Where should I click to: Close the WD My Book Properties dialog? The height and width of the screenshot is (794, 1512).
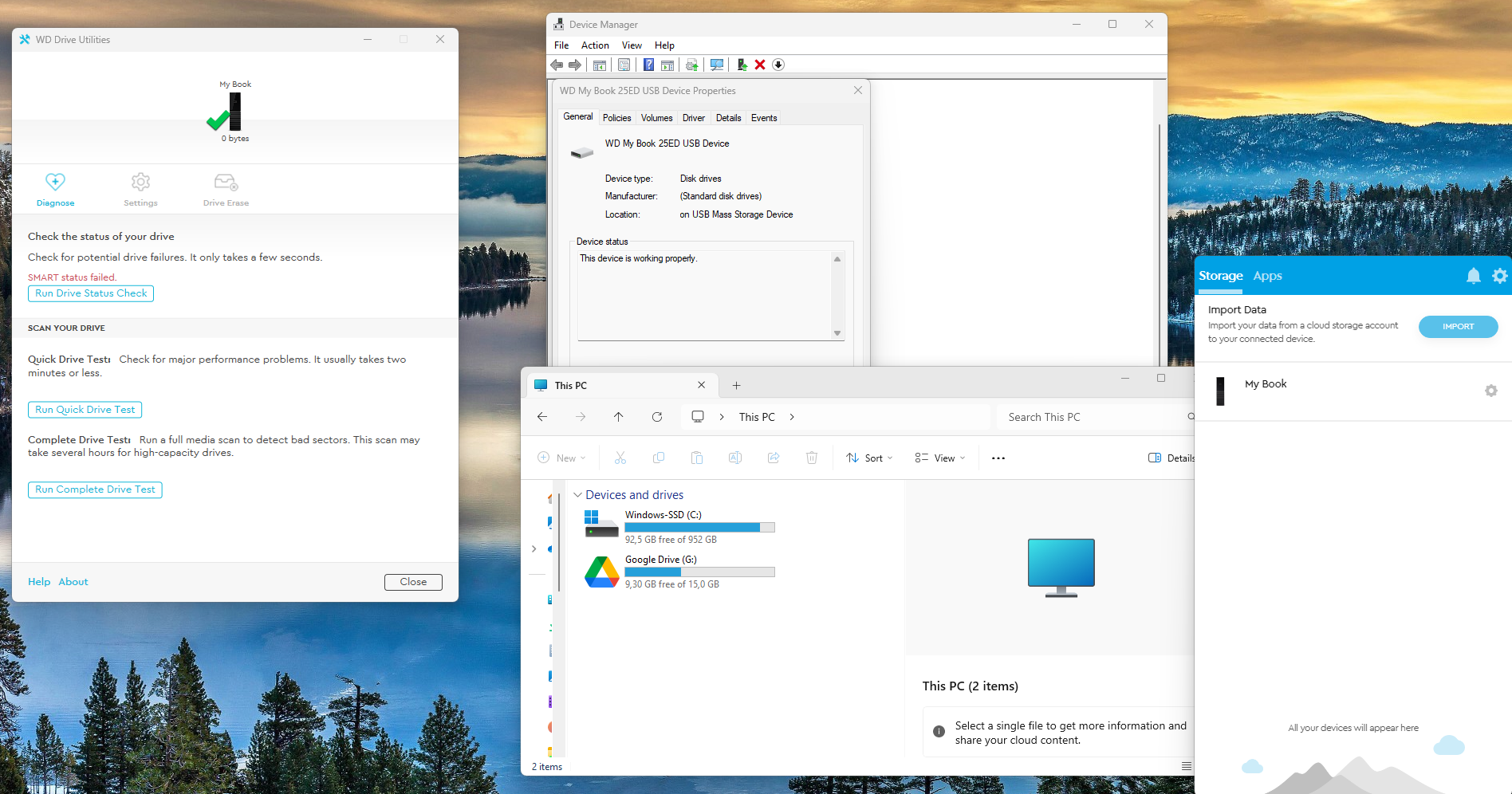[x=858, y=90]
